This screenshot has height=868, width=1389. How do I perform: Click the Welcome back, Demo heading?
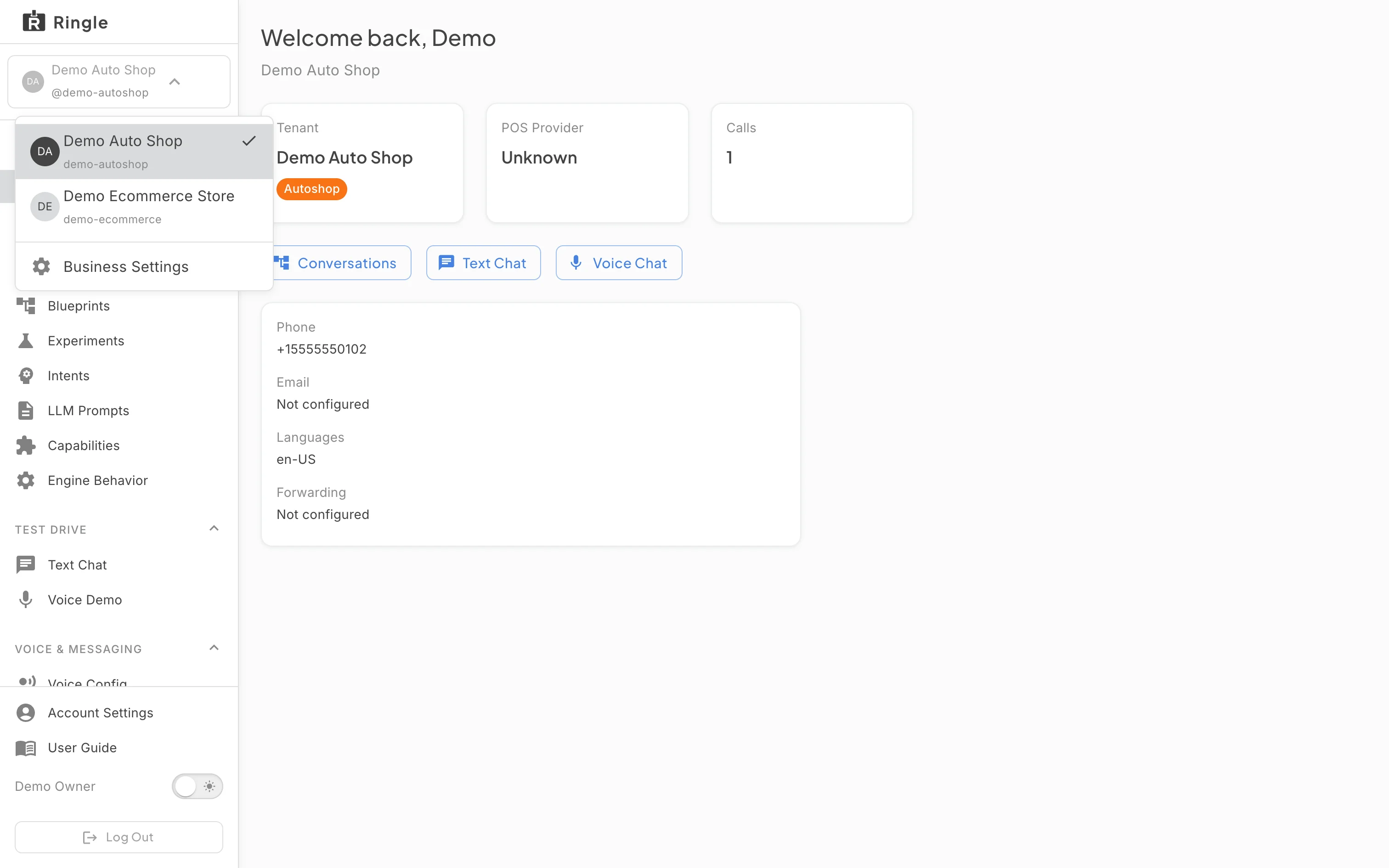pos(378,38)
